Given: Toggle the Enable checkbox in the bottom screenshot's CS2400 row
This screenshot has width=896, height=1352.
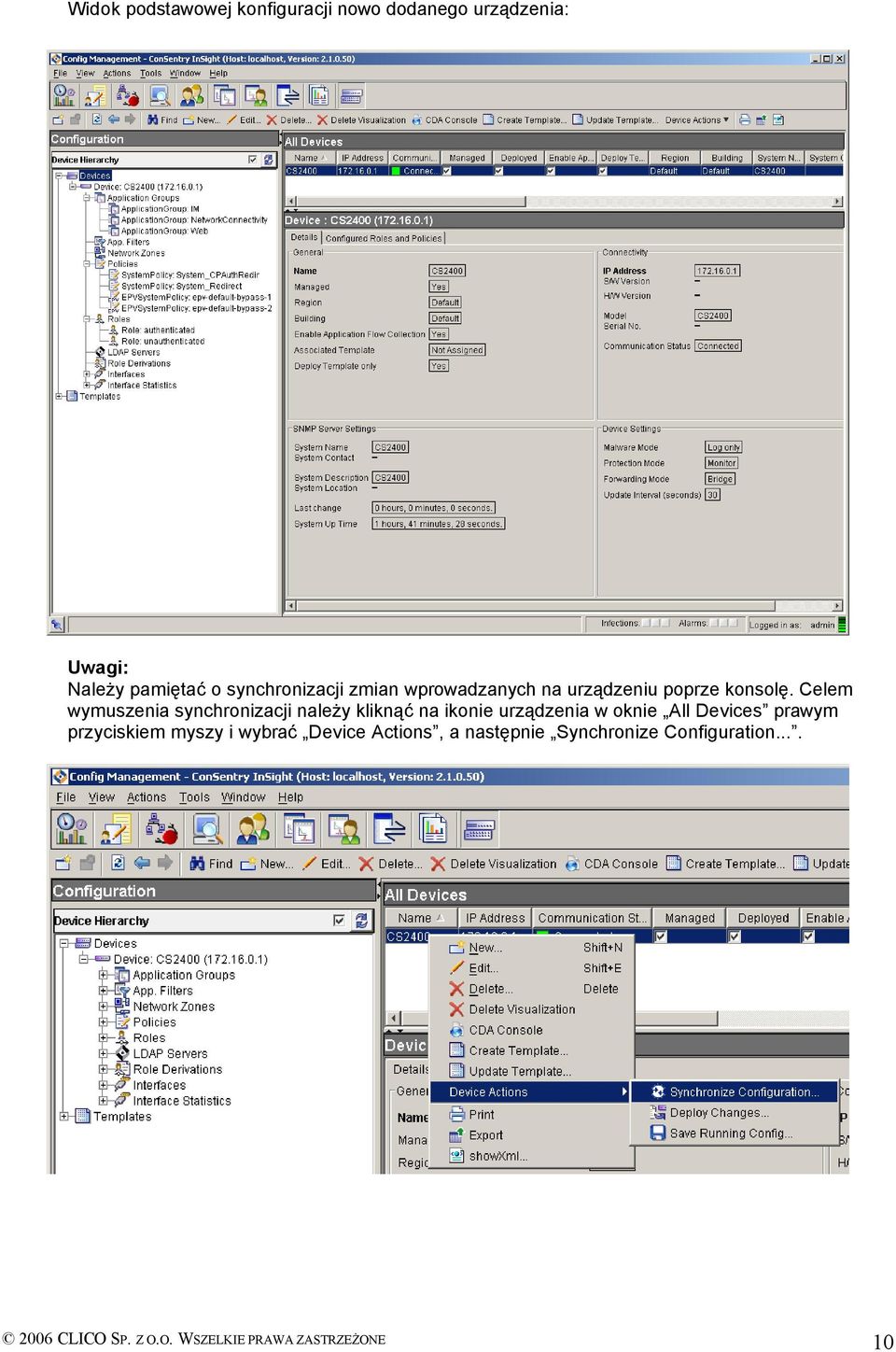Looking at the screenshot, I should 808,936.
